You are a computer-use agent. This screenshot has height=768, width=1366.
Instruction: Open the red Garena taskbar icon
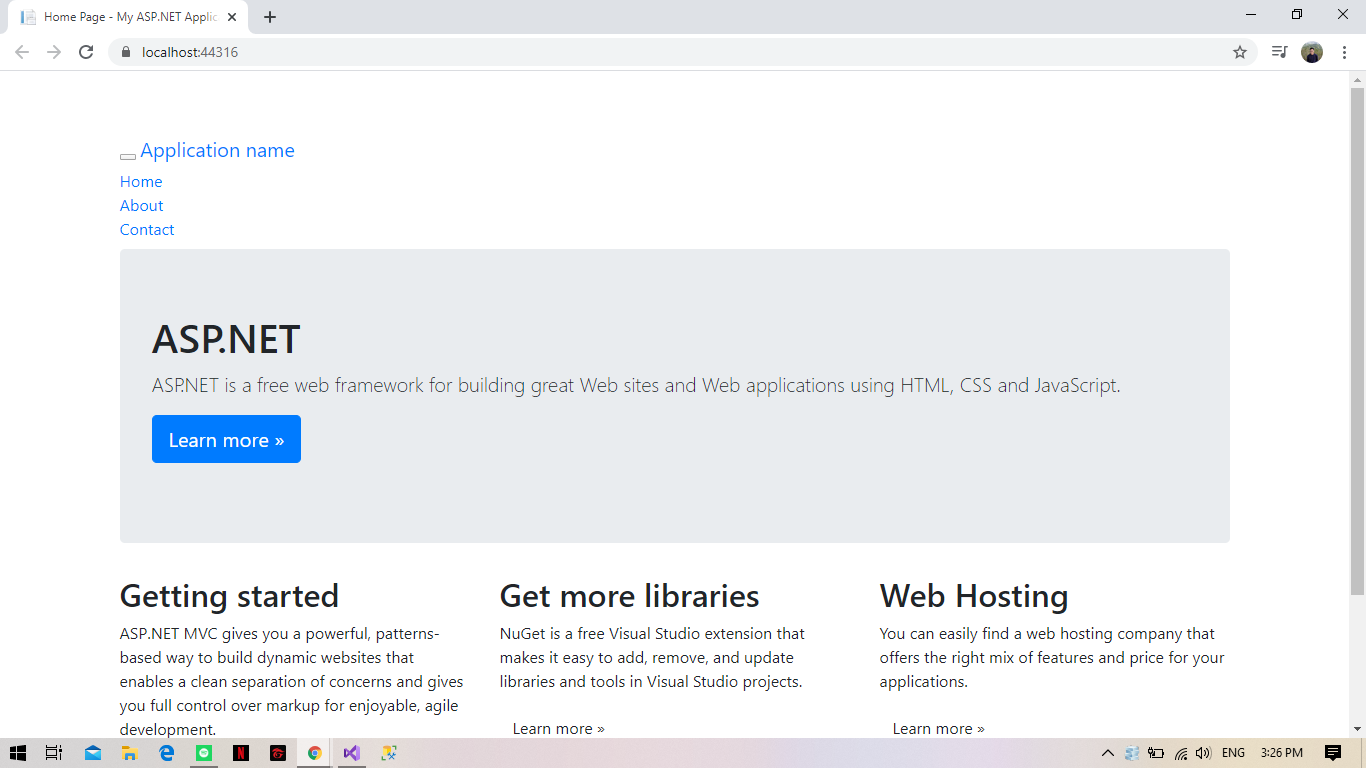point(278,753)
